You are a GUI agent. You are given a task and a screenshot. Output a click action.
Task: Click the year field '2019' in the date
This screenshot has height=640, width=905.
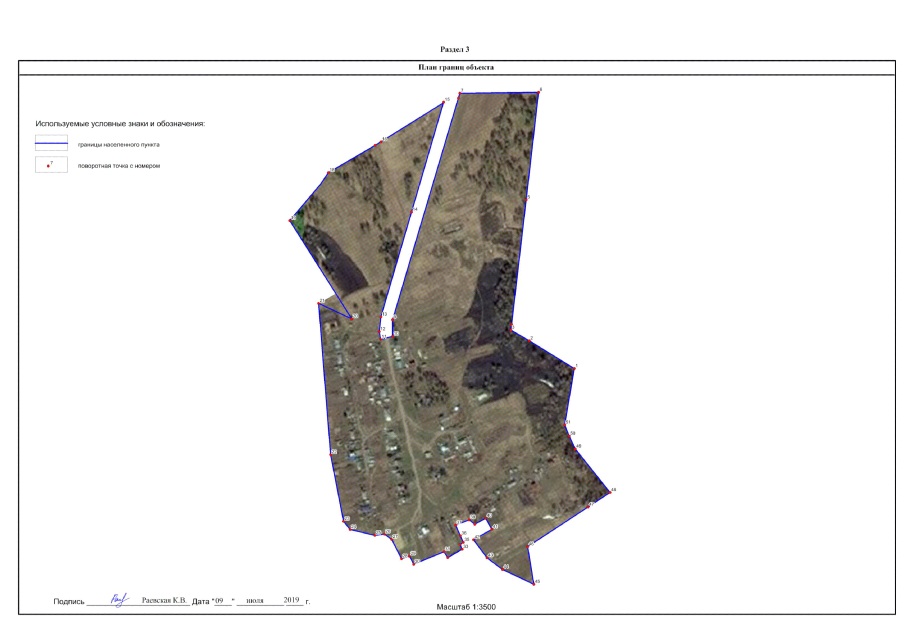294,601
